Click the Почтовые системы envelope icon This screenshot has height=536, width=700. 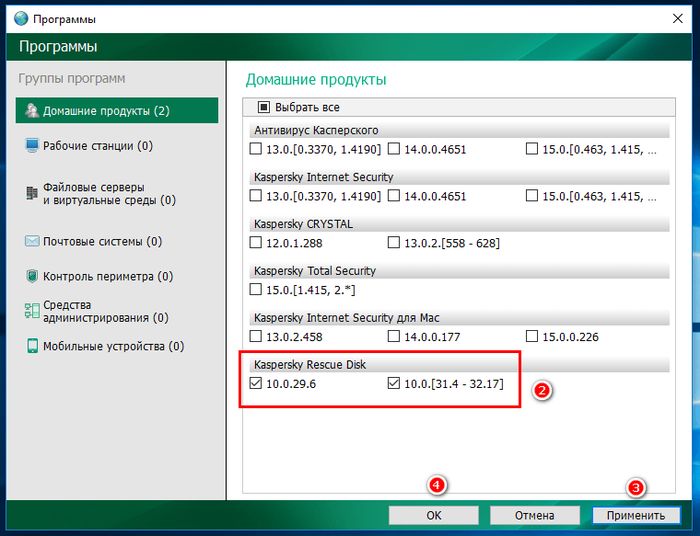pos(32,241)
